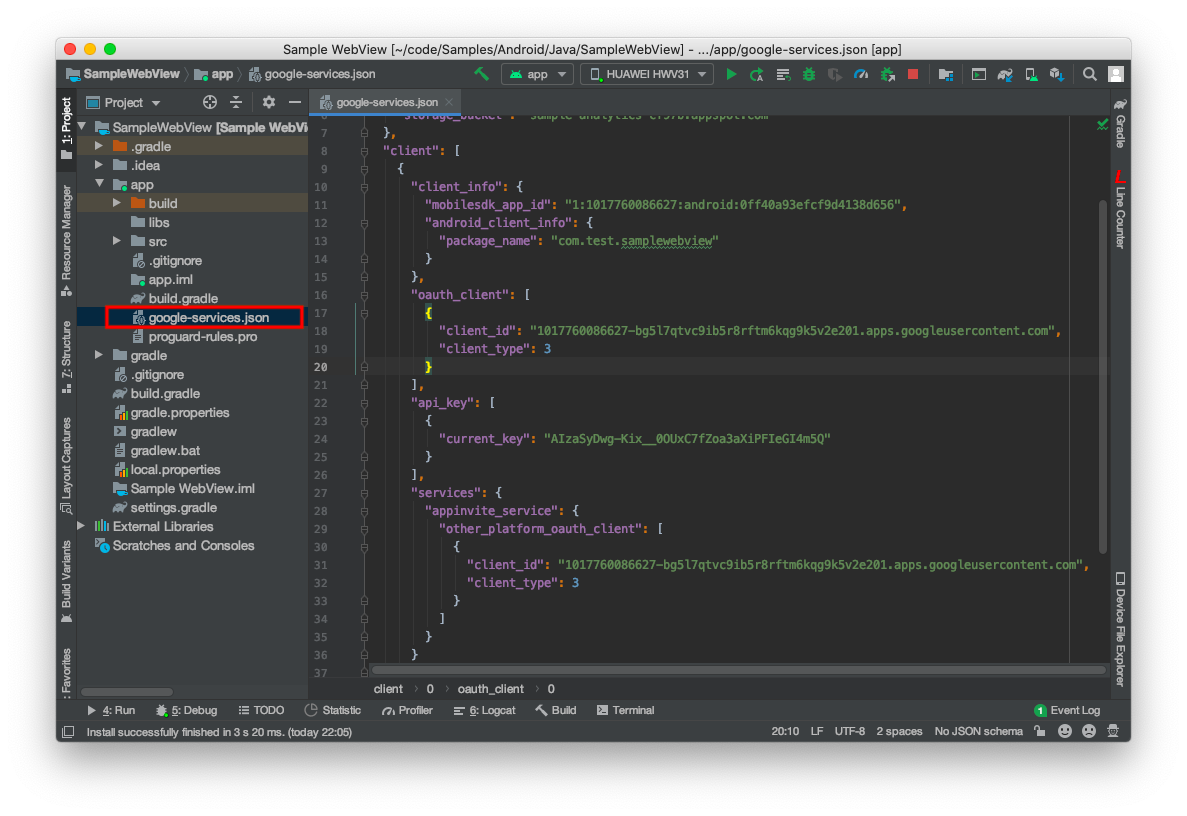Screen dimensions: 1187x816
Task: Open the 5: Debug tool window
Action: (186, 710)
